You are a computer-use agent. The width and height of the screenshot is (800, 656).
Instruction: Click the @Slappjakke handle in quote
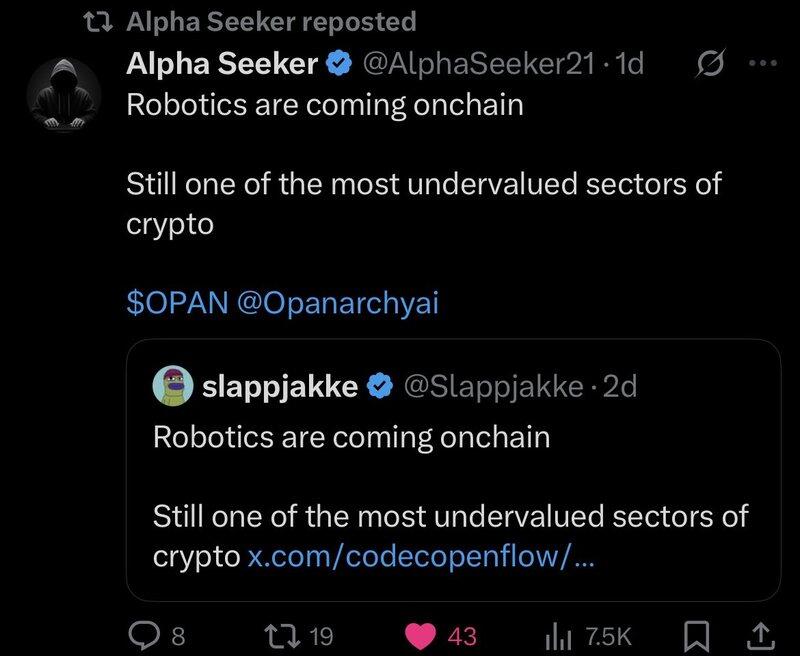click(492, 386)
